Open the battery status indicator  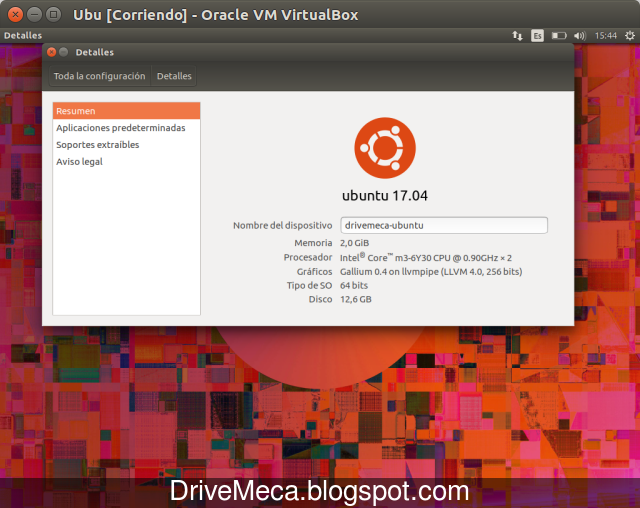559,36
